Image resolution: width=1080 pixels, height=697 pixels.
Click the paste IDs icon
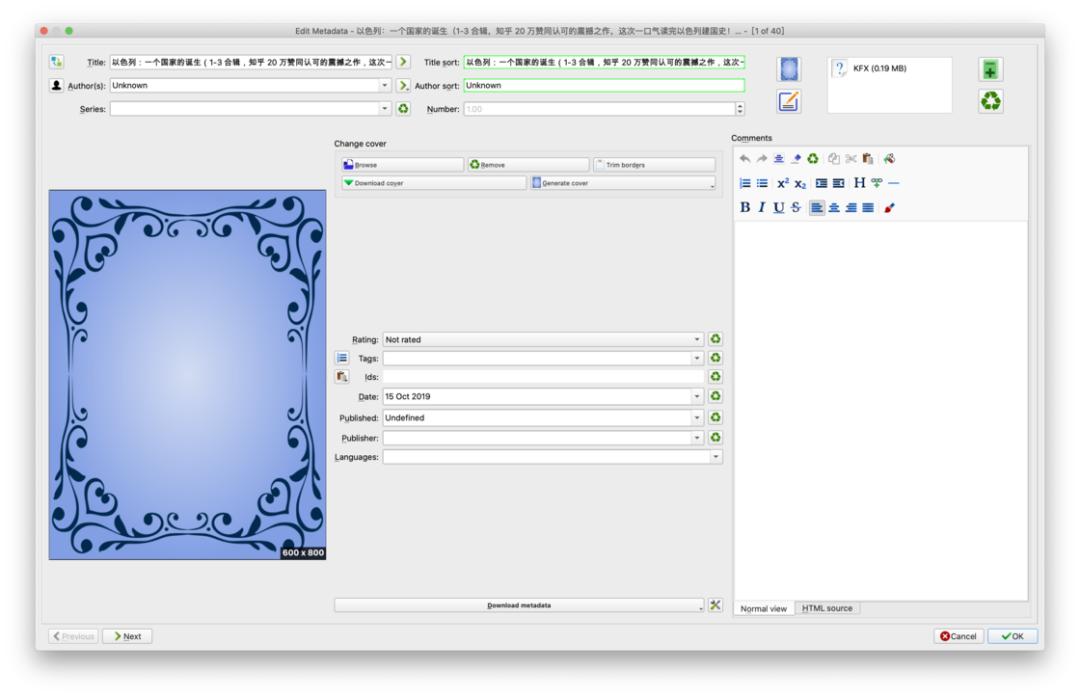point(341,377)
